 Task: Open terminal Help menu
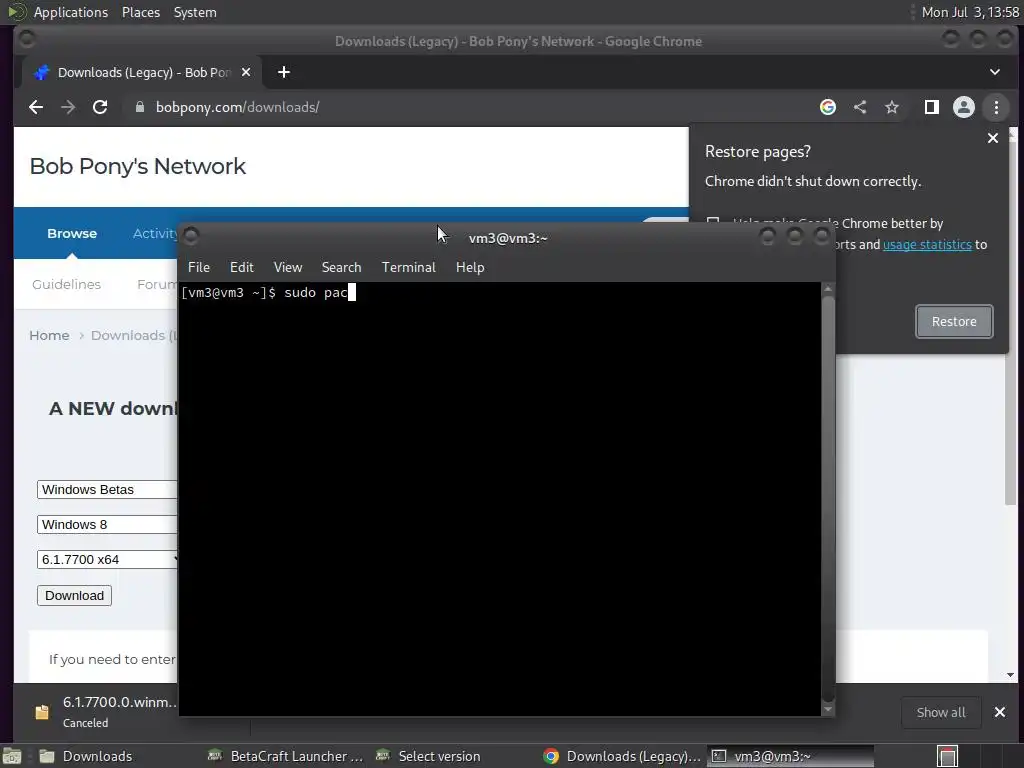470,267
